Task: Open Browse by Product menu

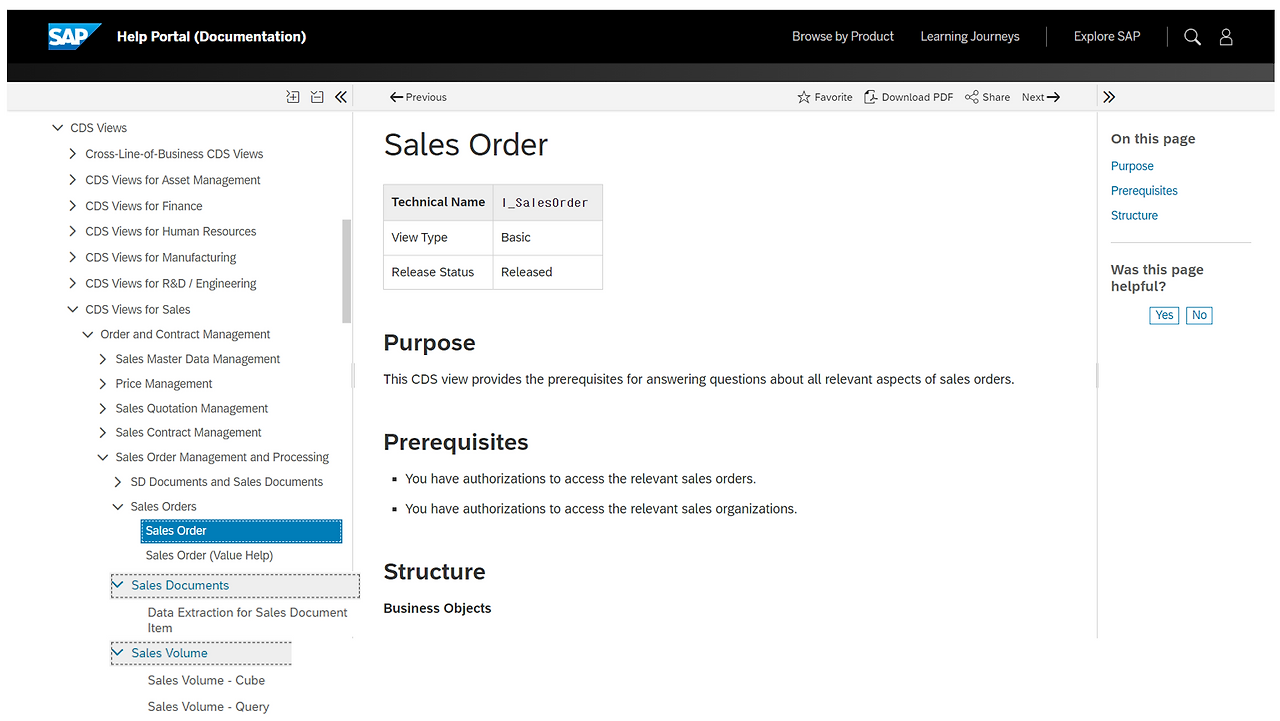Action: point(843,37)
